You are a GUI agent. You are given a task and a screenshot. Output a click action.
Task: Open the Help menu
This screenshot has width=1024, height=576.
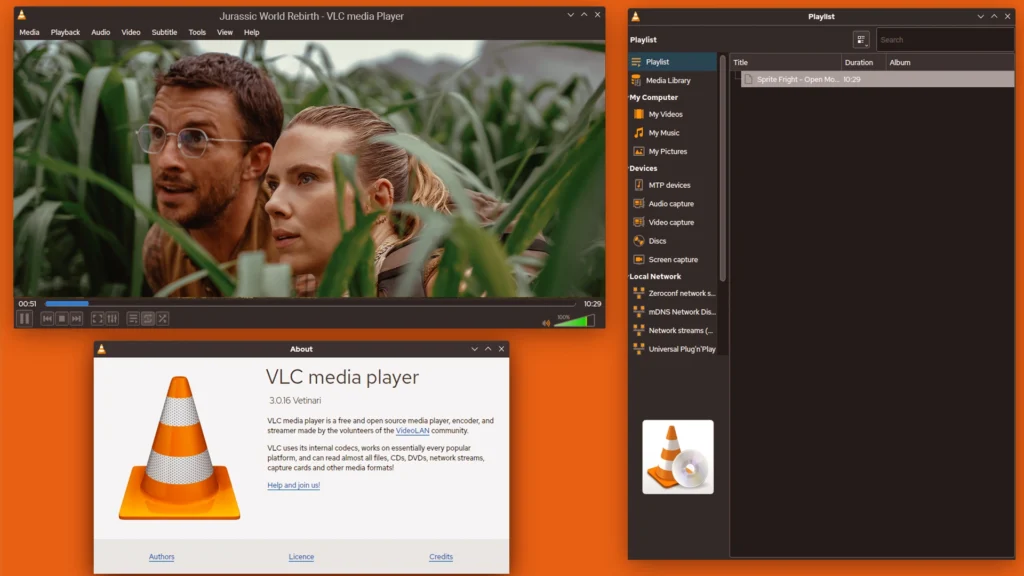[251, 32]
